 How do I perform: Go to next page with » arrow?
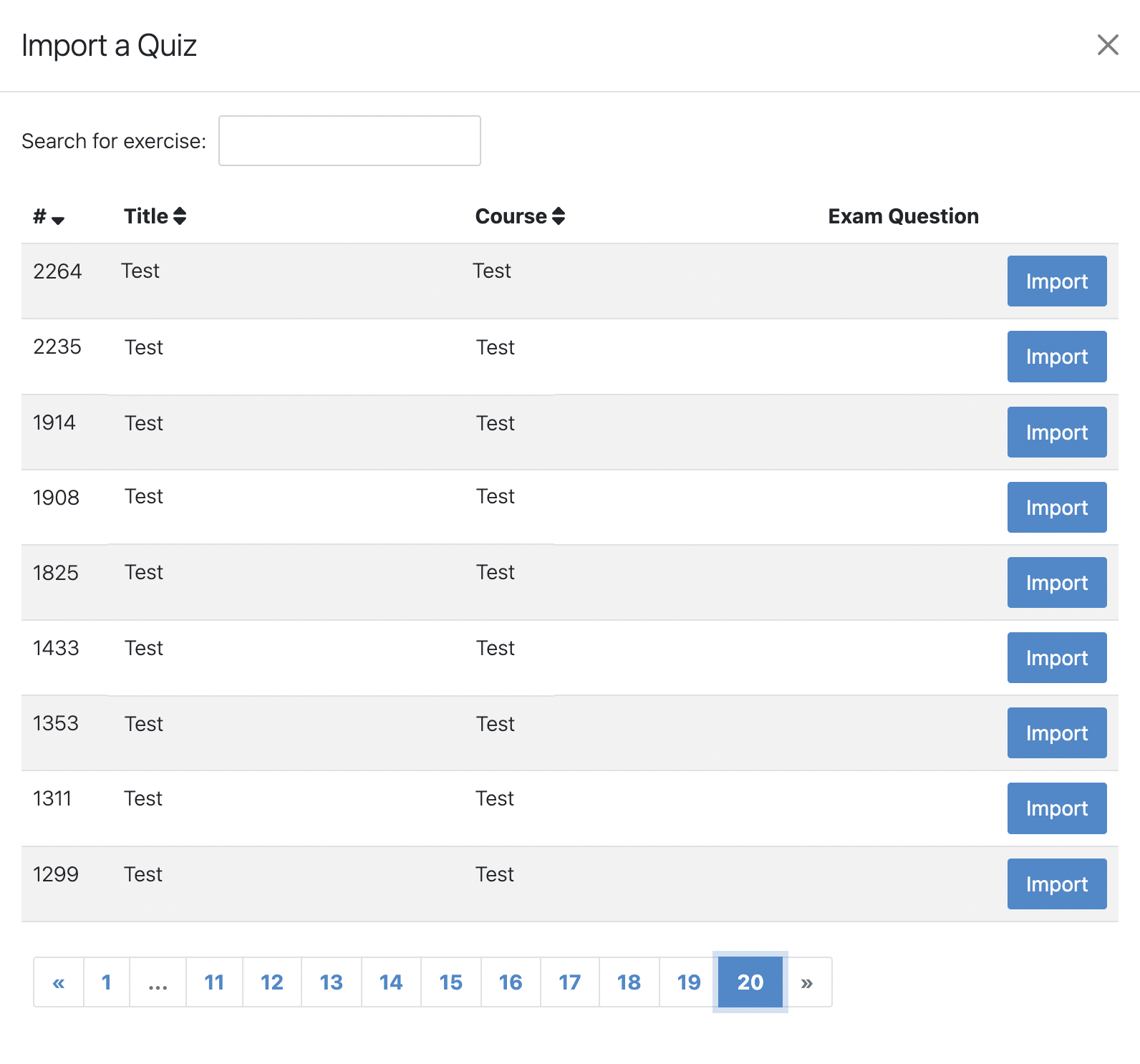click(x=807, y=982)
